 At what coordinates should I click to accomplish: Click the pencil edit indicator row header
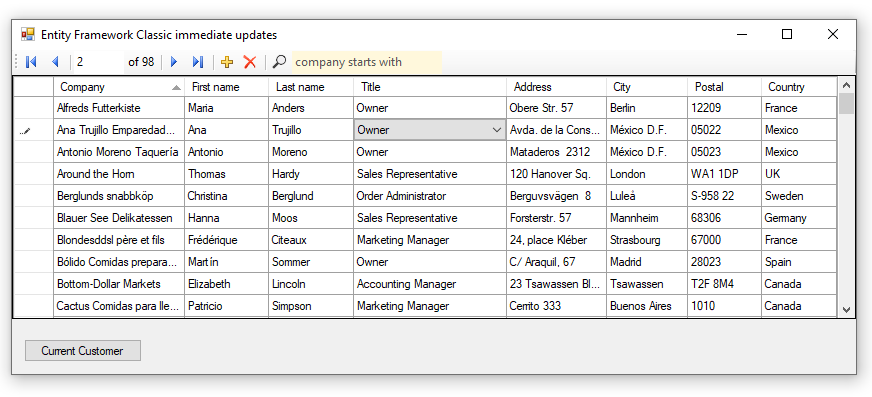[x=33, y=130]
